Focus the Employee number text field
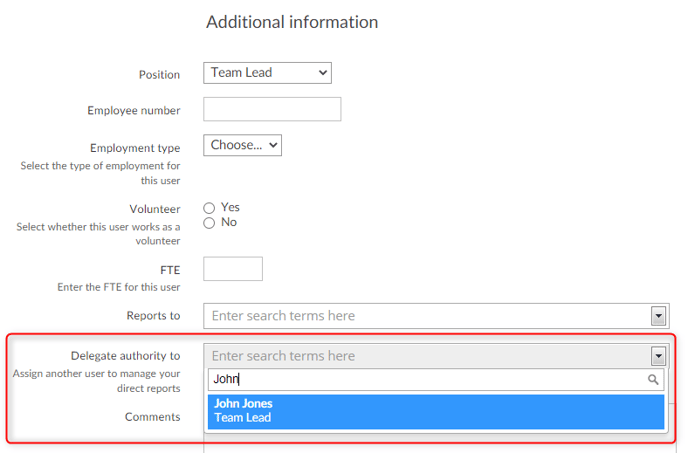This screenshot has height=453, width=688. (x=272, y=109)
